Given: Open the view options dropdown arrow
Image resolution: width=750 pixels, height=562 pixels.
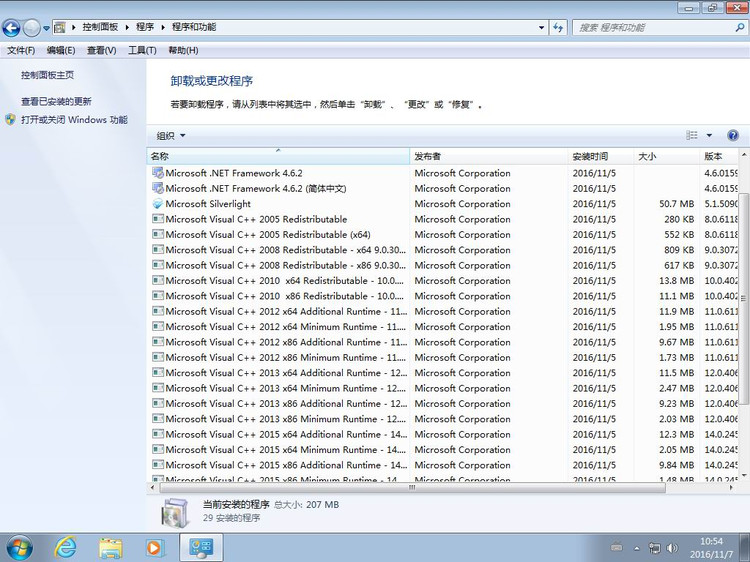Looking at the screenshot, I should click(x=709, y=135).
